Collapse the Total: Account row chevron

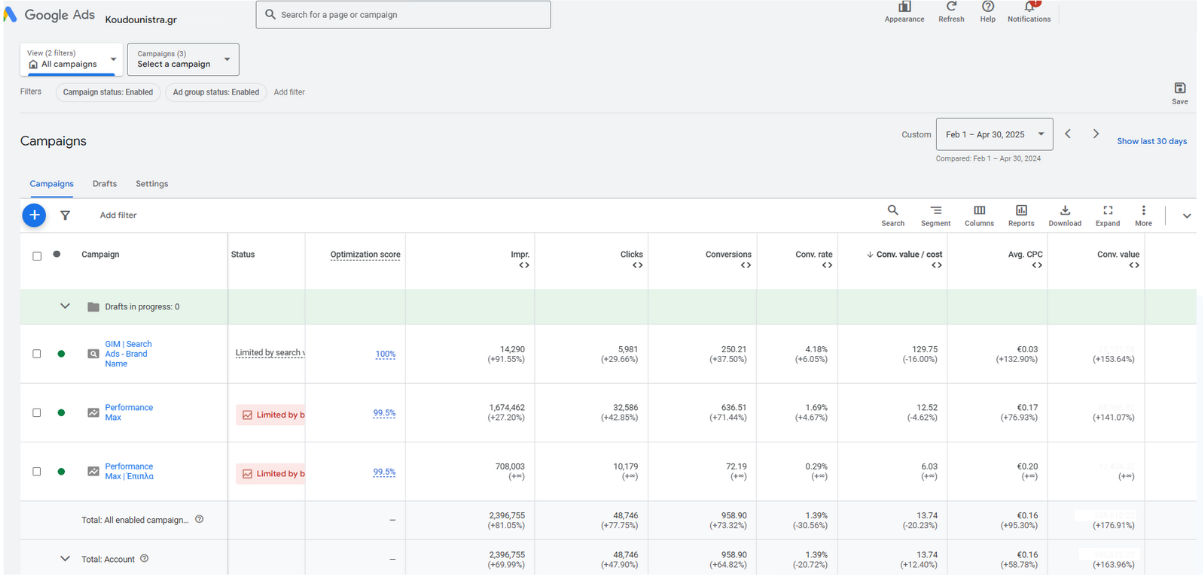[65, 559]
